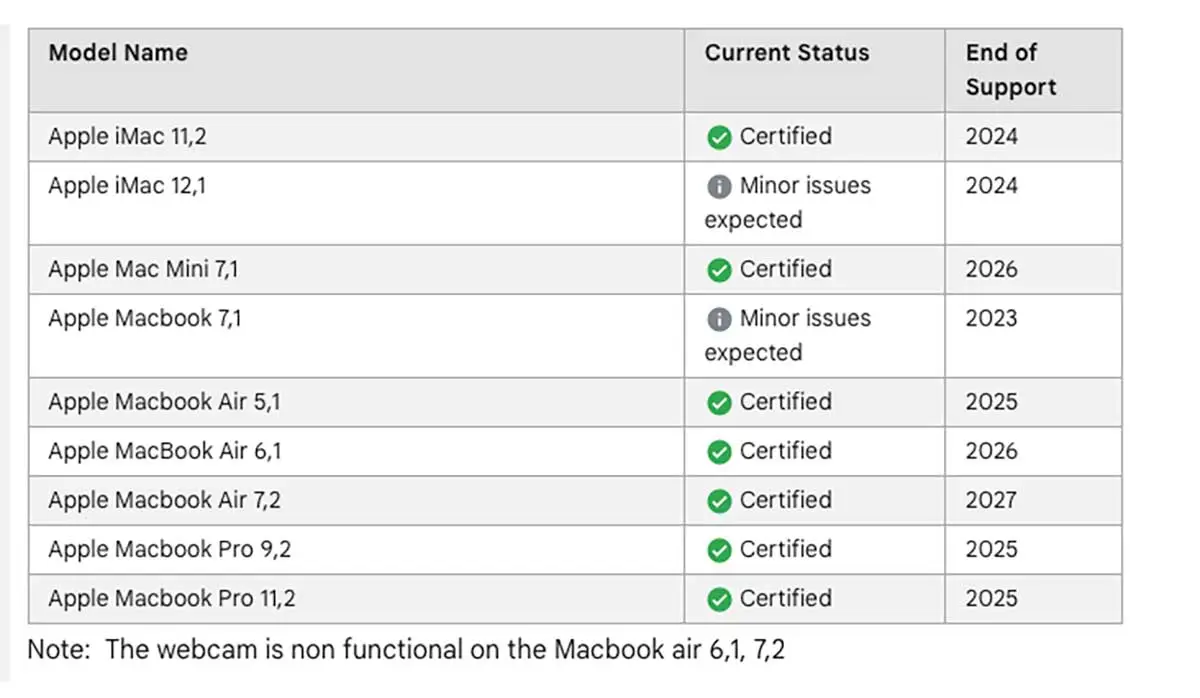Click the green checkmark for MacBook Air 6,1
The image size is (1200, 698).
tap(718, 452)
